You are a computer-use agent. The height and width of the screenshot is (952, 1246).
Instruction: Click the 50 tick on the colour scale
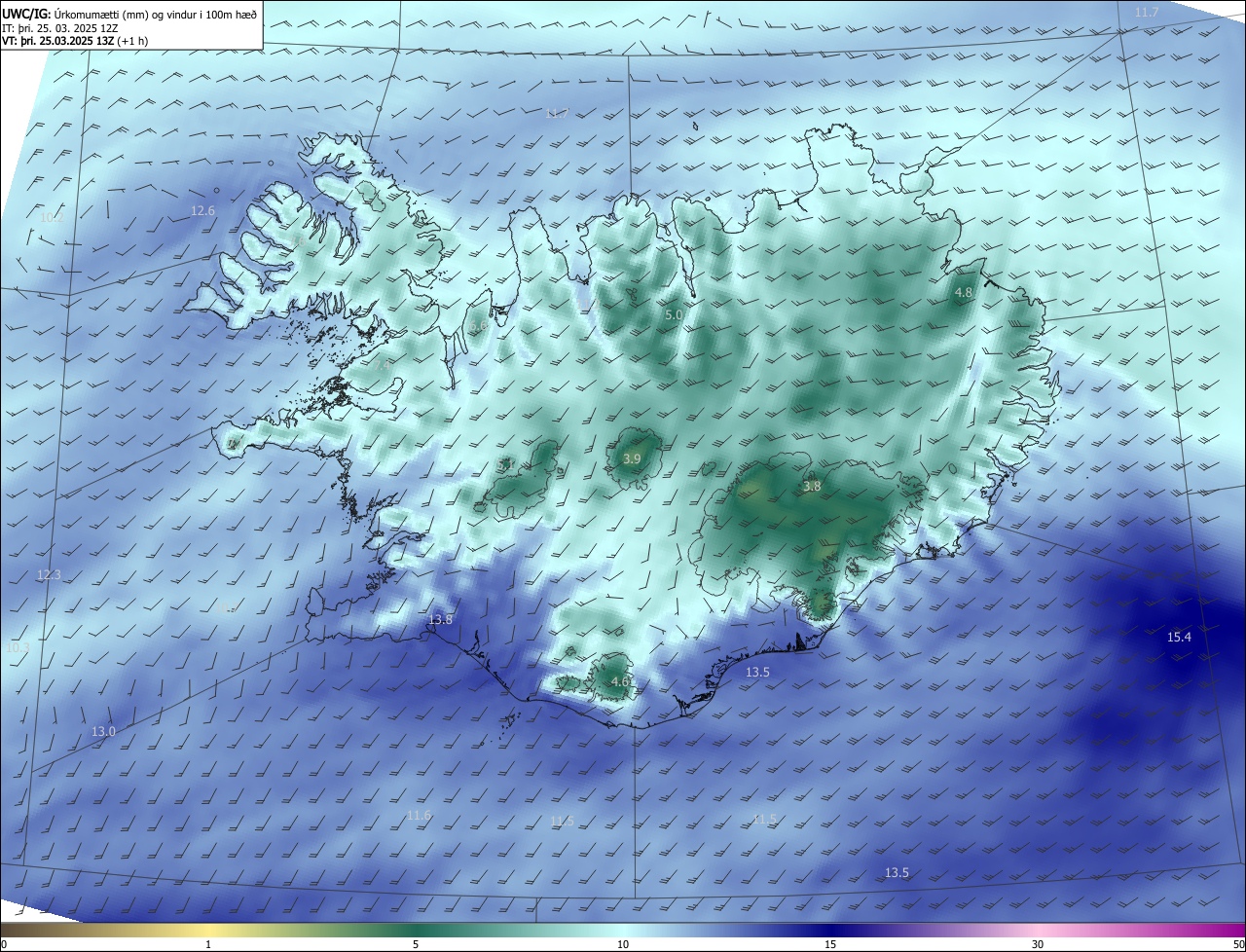1239,945
